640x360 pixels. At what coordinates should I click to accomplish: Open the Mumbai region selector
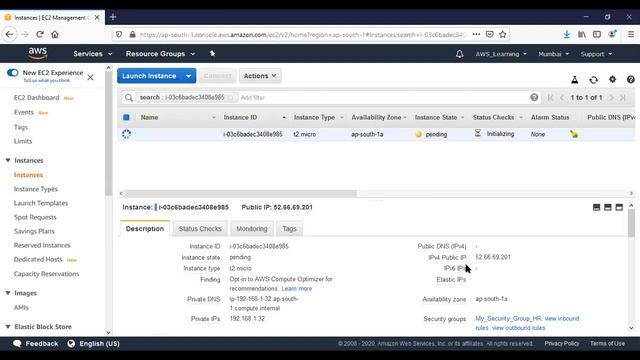click(x=553, y=54)
